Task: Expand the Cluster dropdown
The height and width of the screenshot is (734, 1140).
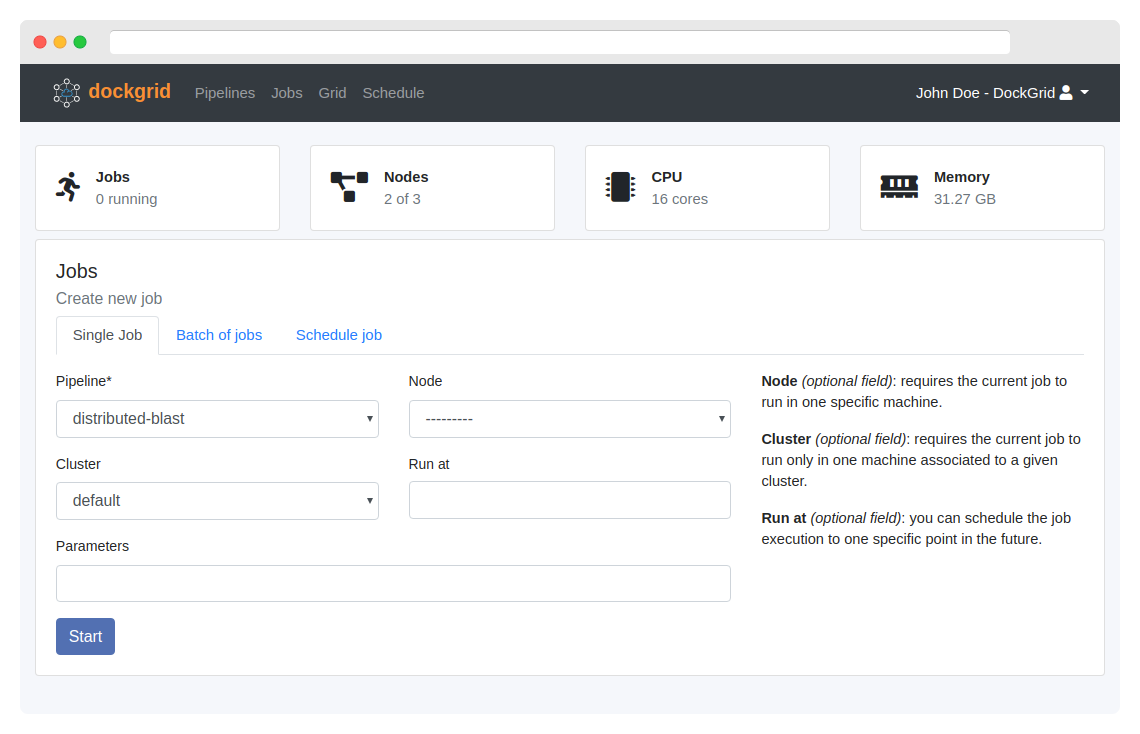Action: pos(217,501)
